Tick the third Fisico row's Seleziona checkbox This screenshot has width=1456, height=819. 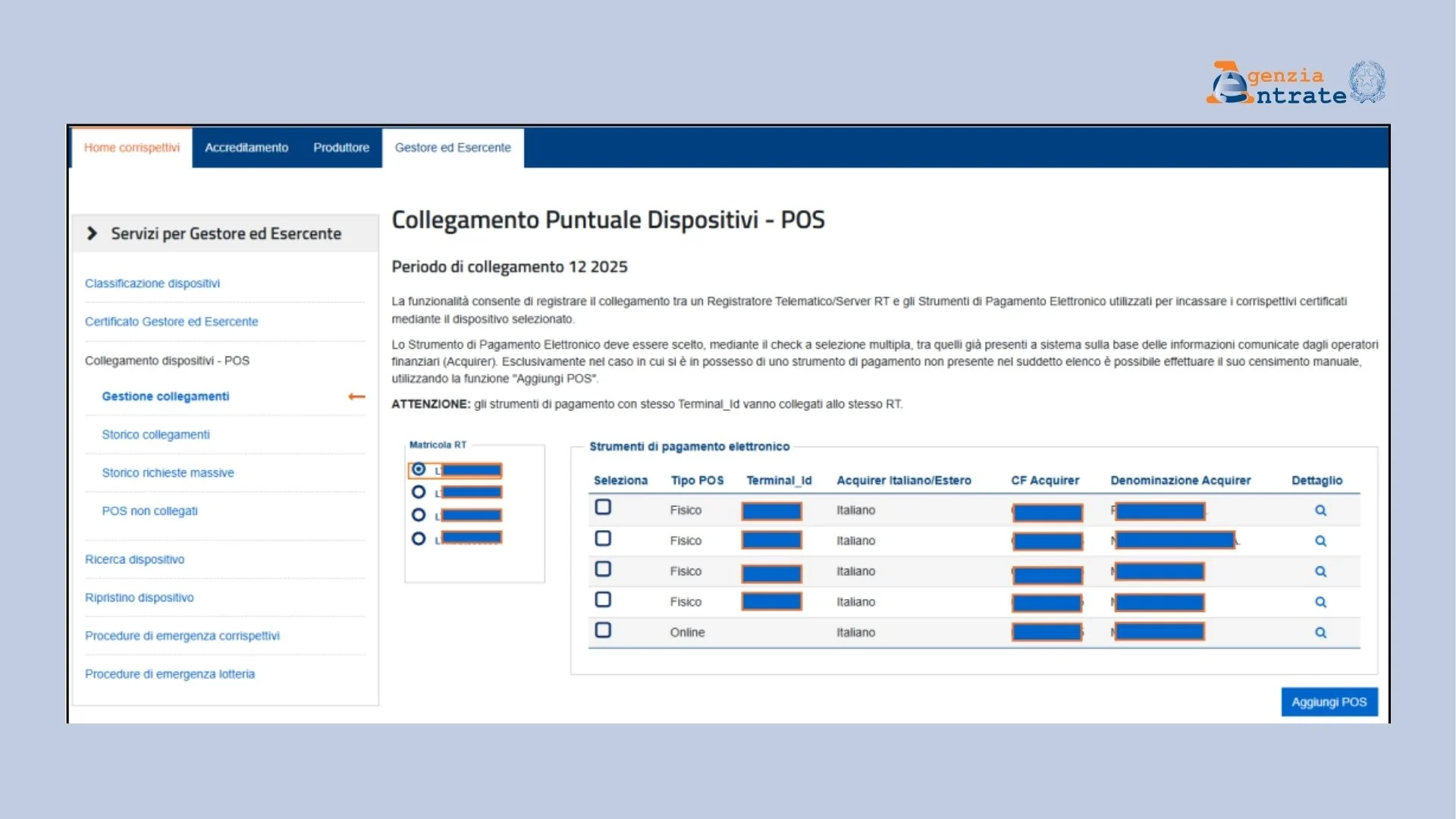coord(604,568)
